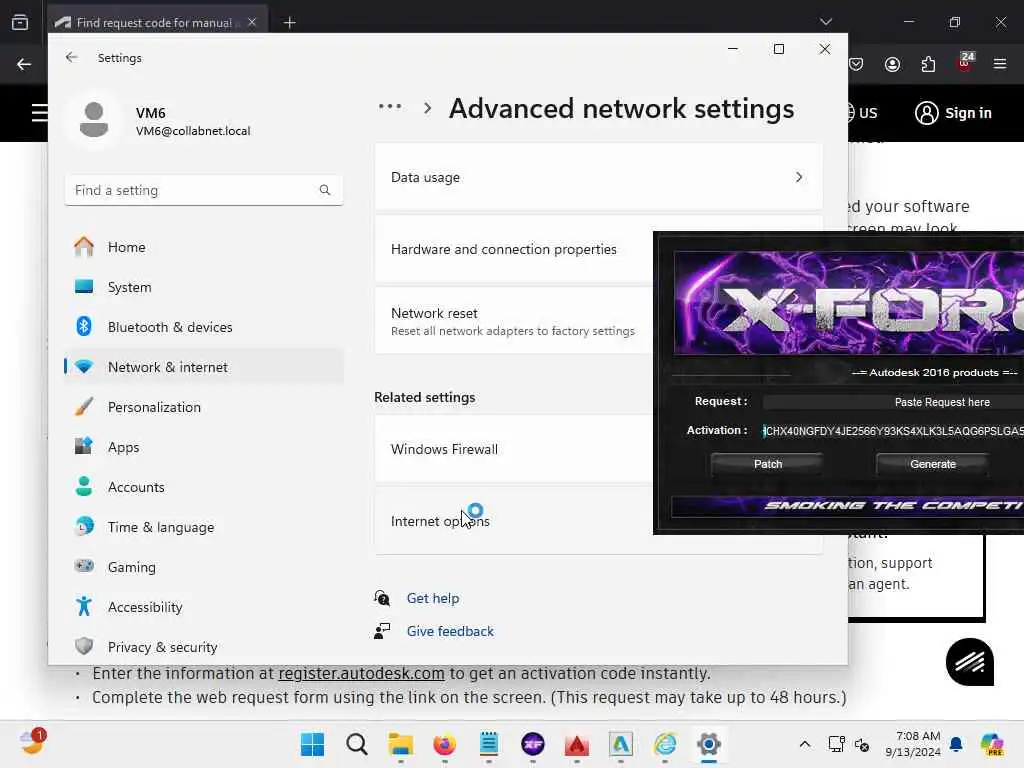Open Hardware and connection properties
This screenshot has height=768, width=1024.
[x=514, y=249]
